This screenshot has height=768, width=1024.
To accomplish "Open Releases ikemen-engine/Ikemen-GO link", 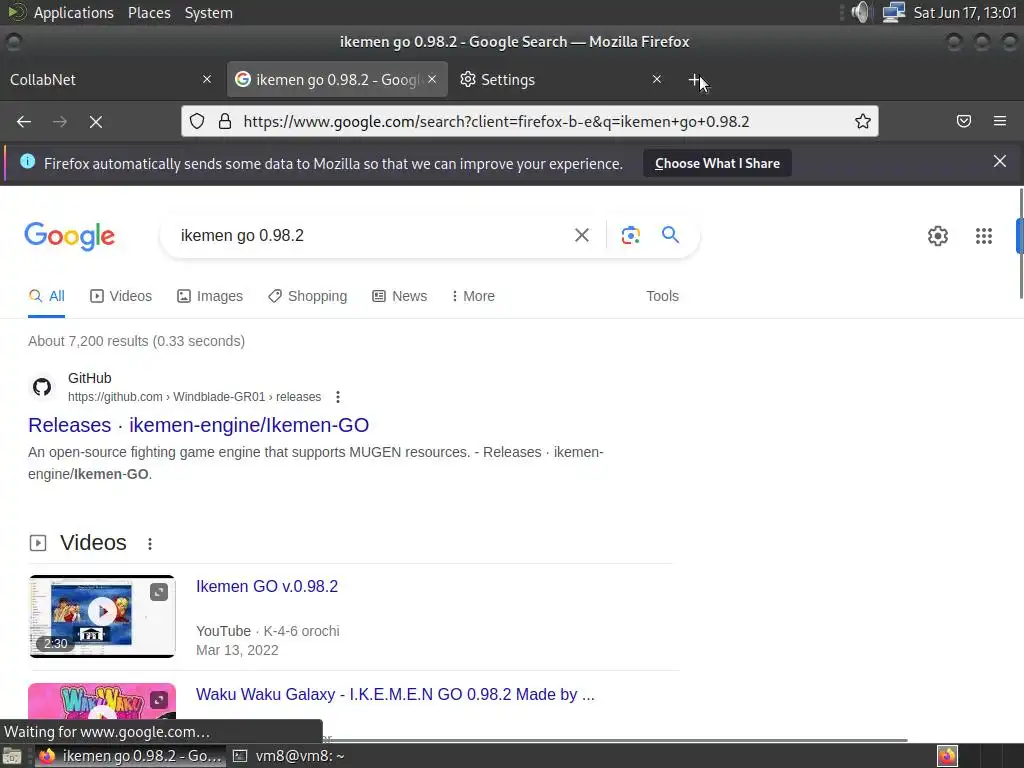I will point(199,425).
